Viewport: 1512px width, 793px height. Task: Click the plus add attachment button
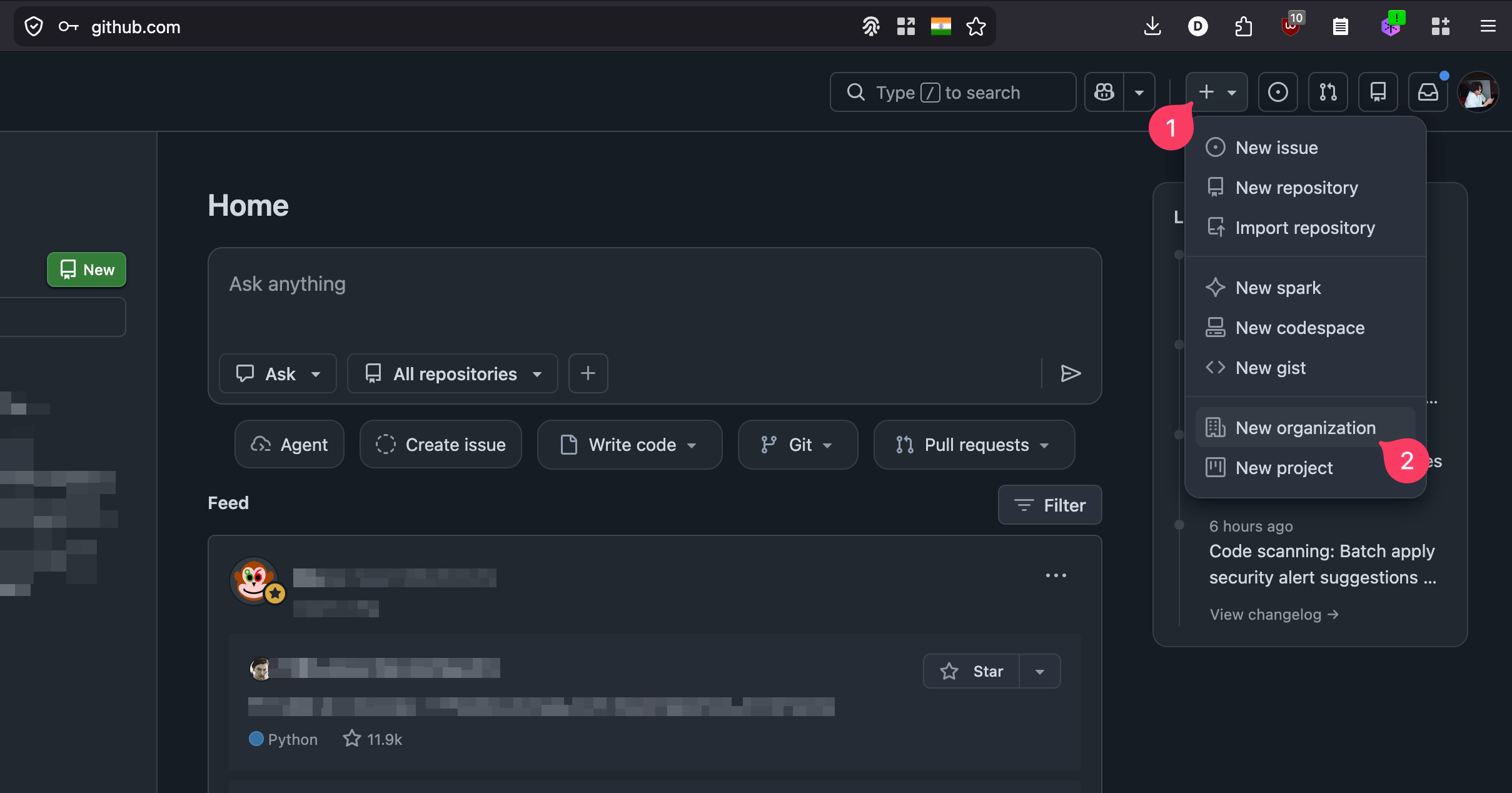588,373
